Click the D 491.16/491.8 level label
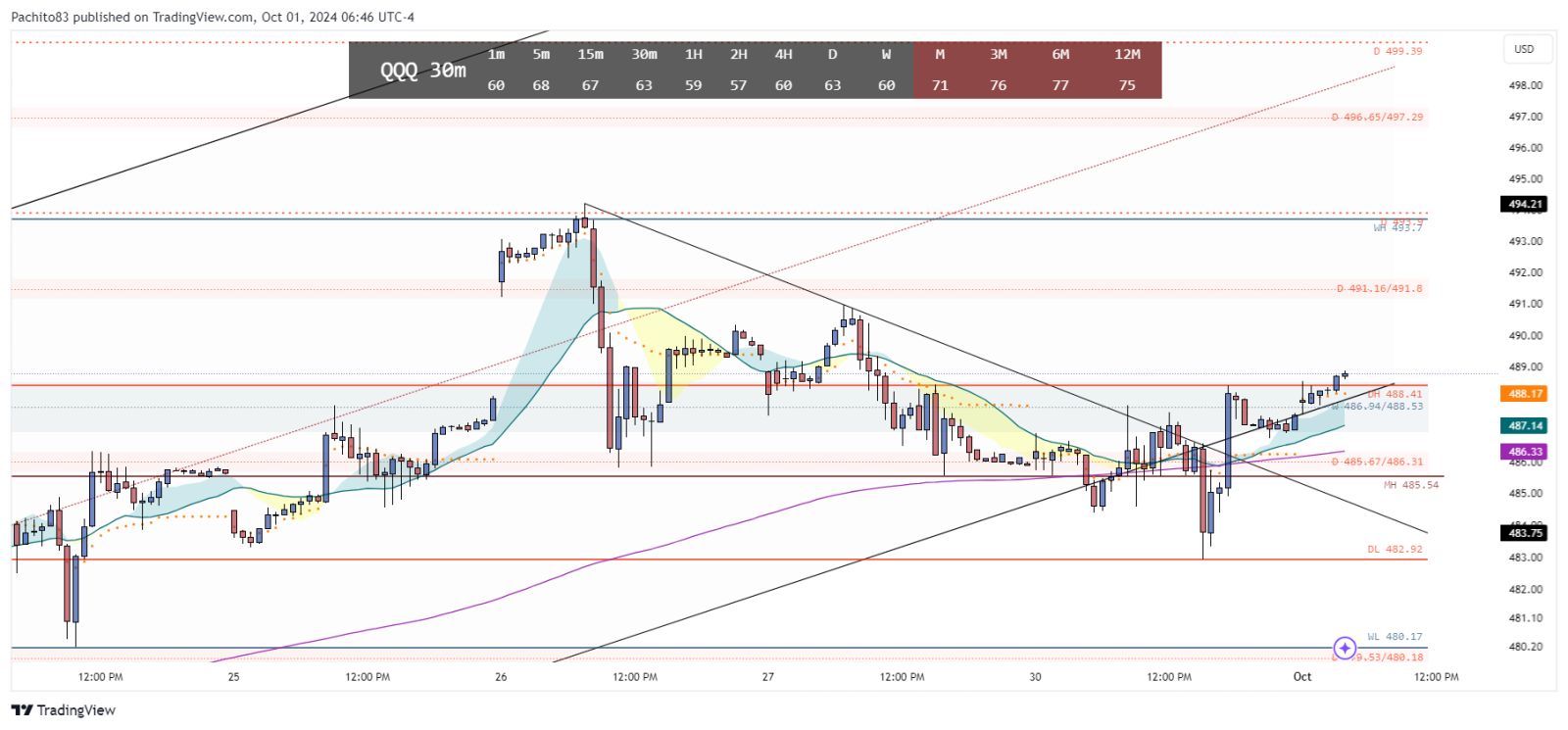Screen dimensions: 1568x730 pos(1380,289)
